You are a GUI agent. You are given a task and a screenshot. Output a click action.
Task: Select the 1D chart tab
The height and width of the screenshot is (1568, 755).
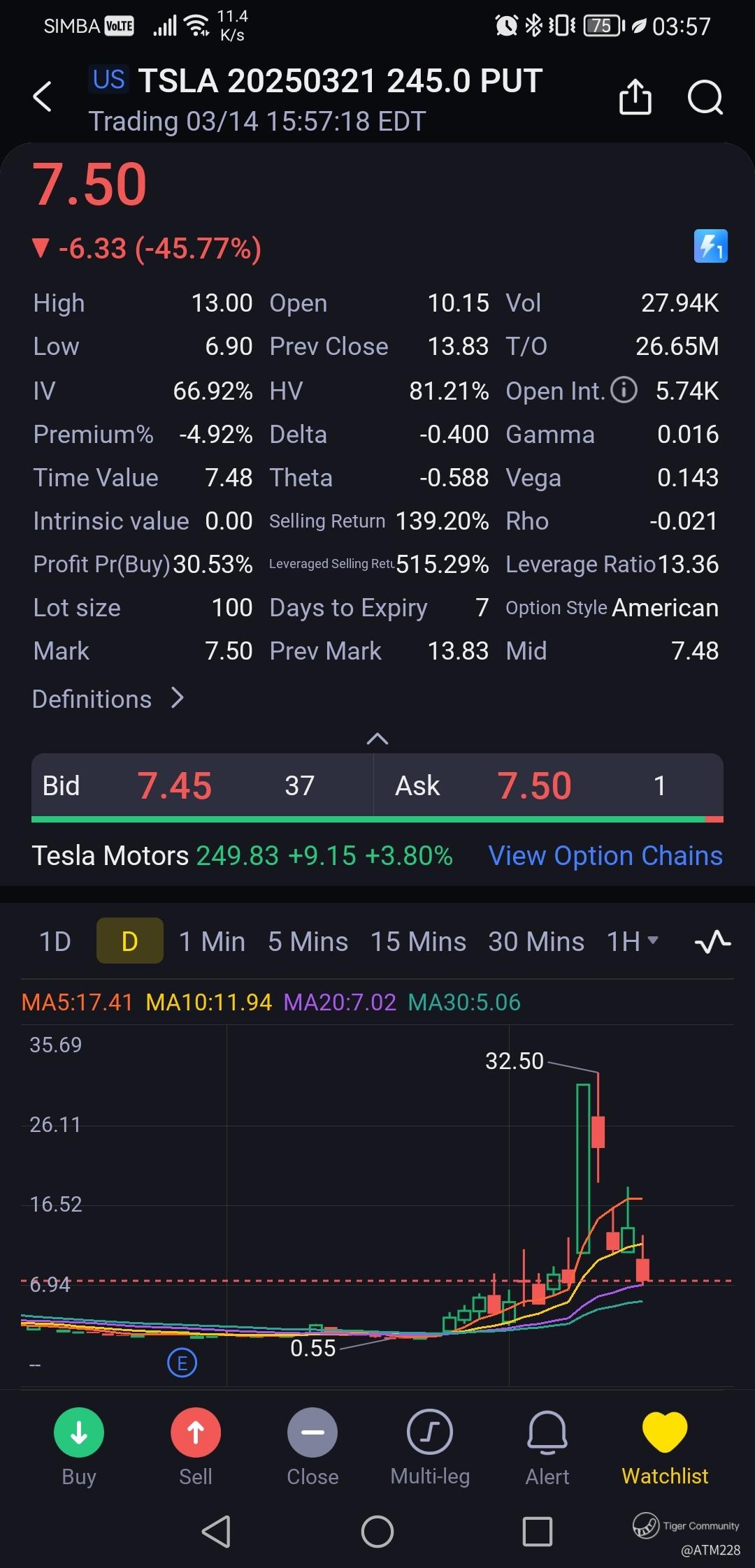click(x=55, y=942)
